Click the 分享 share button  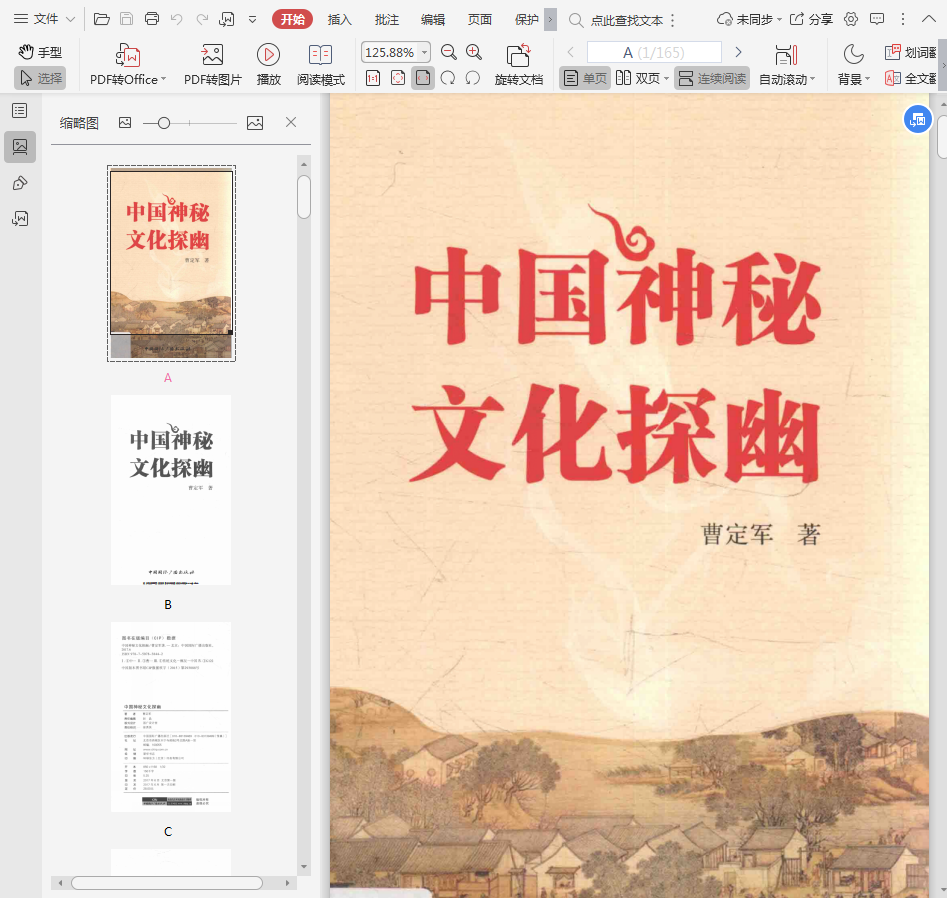click(811, 19)
